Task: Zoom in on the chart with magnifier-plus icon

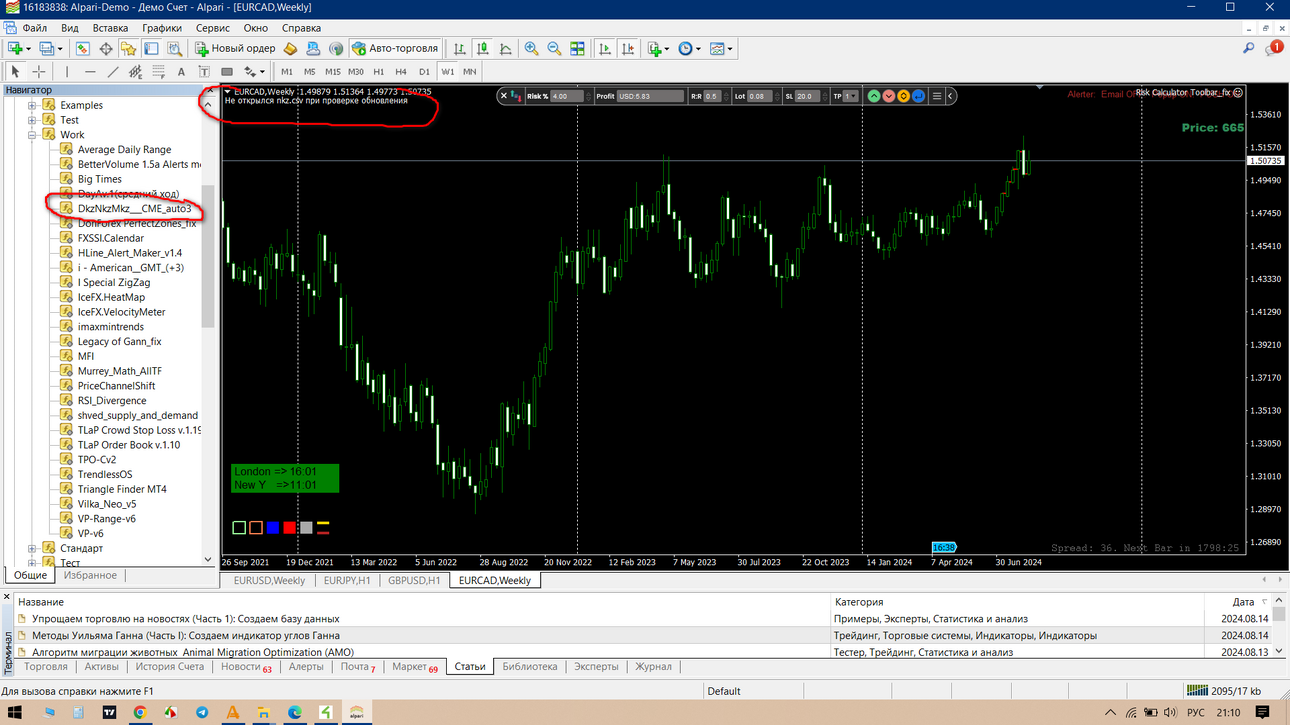Action: point(531,48)
